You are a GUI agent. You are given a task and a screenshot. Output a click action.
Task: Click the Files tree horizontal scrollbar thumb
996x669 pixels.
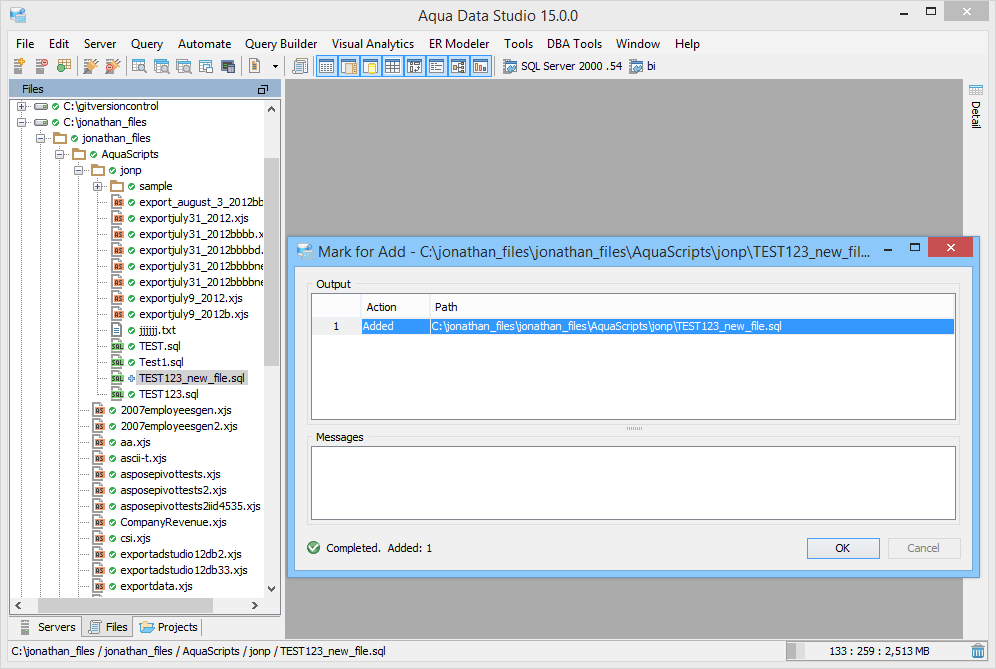click(125, 605)
